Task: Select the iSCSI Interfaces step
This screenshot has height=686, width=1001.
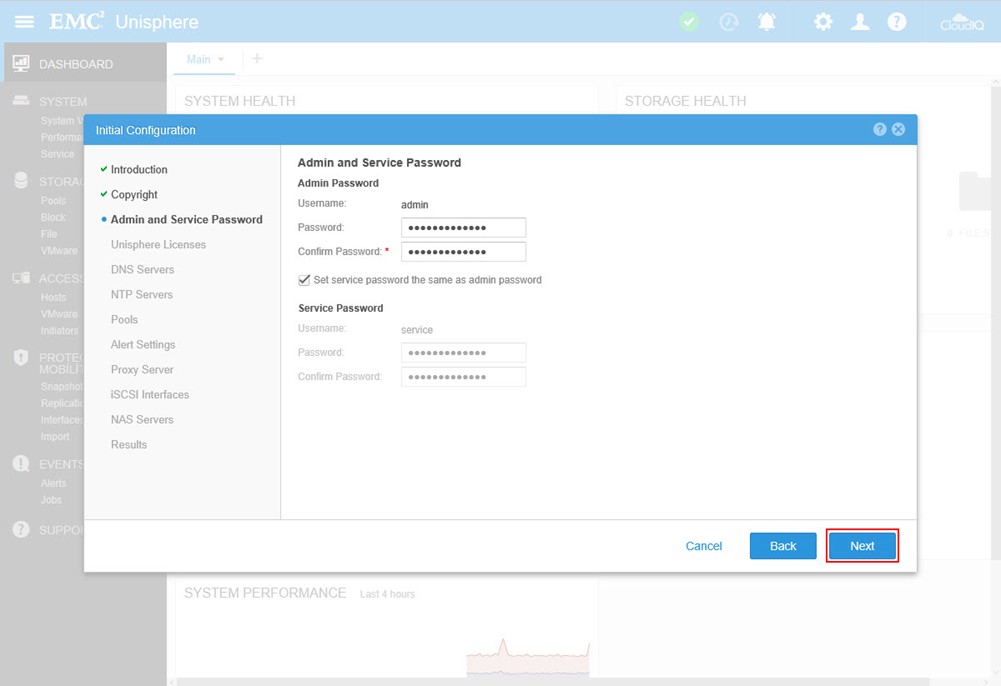Action: coord(150,394)
